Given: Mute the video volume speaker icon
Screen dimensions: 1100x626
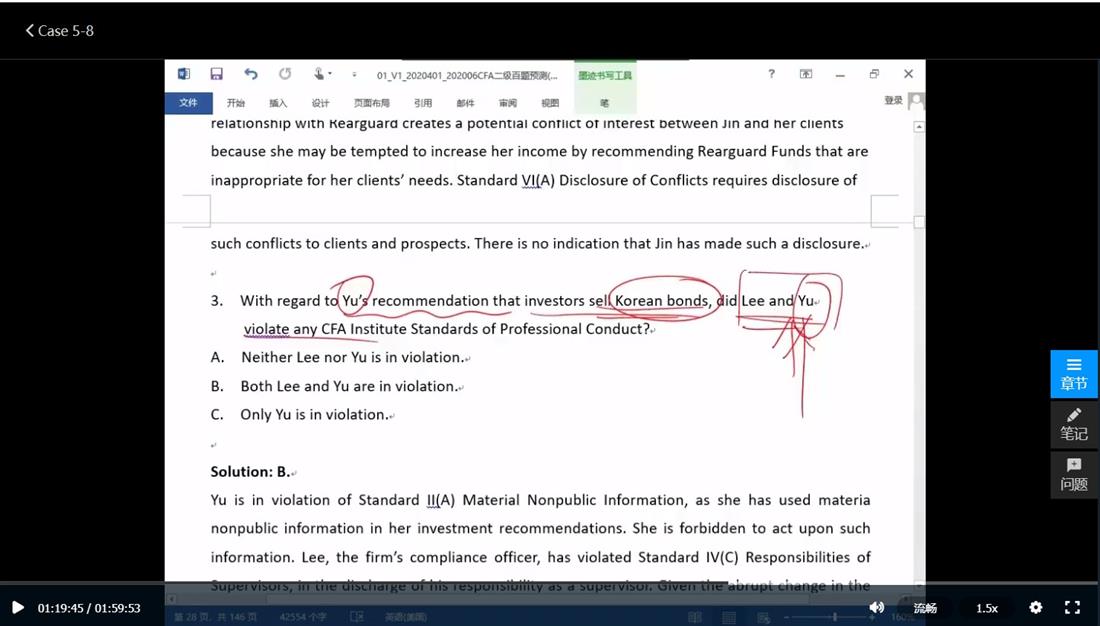Looking at the screenshot, I should (x=876, y=608).
